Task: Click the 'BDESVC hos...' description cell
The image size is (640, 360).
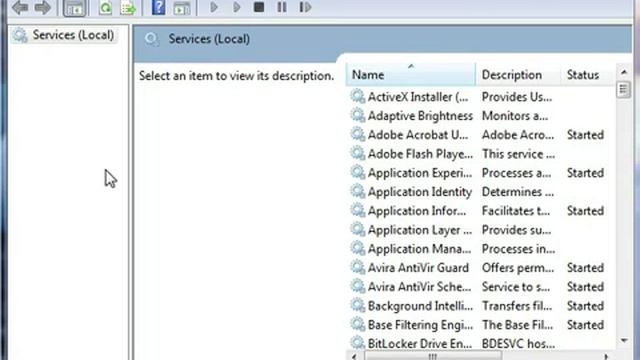Action: tap(518, 344)
